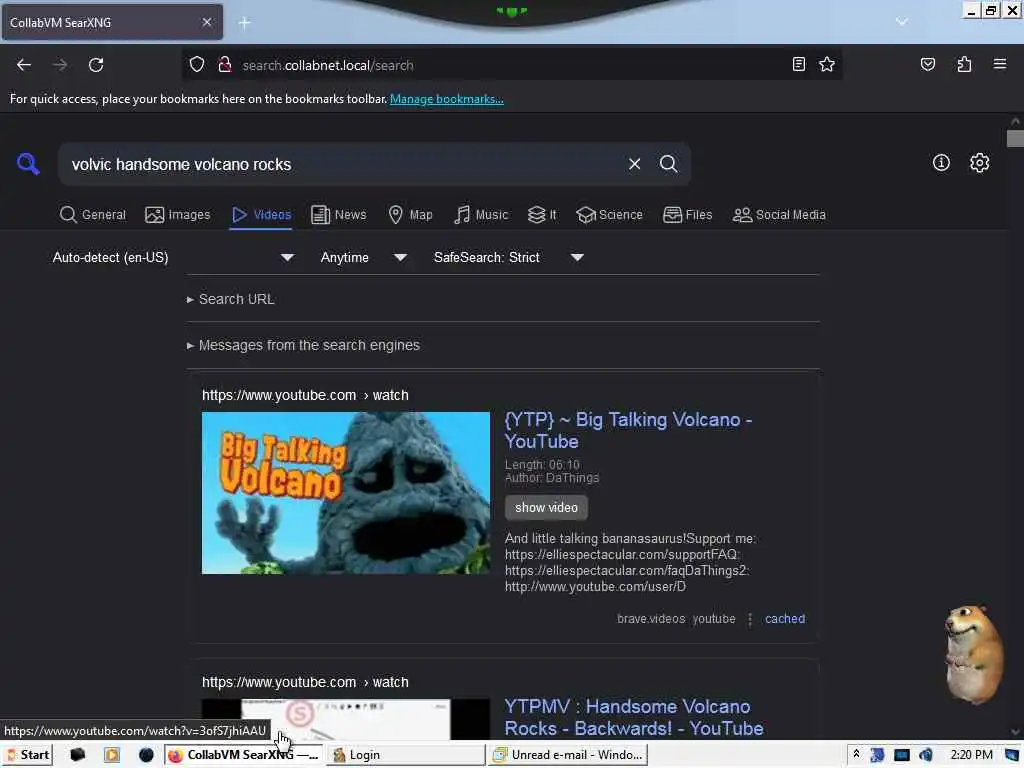Toggle reader view icon in address bar
Image resolution: width=1024 pixels, height=768 pixels.
[x=798, y=64]
